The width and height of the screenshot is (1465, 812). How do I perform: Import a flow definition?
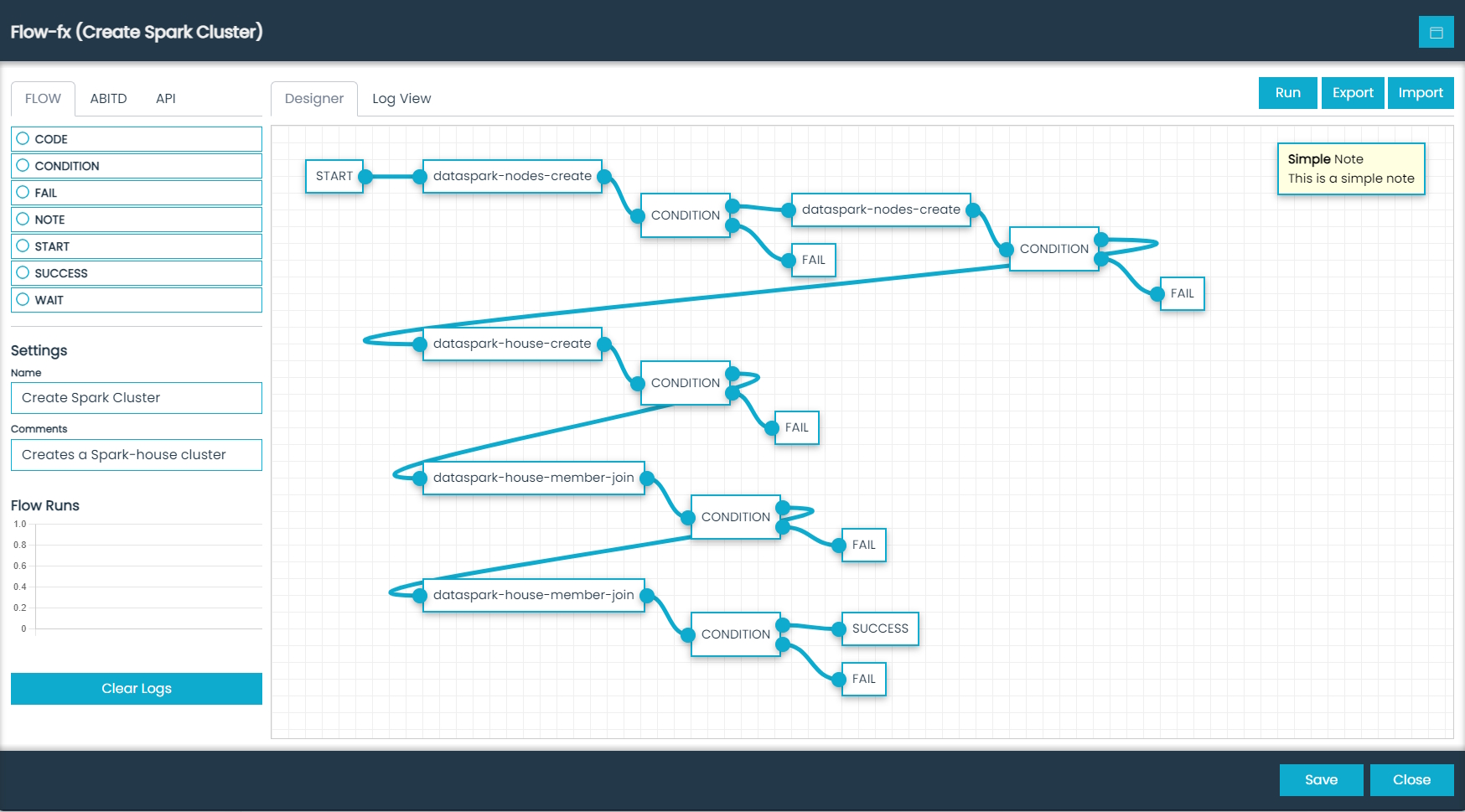click(x=1421, y=92)
